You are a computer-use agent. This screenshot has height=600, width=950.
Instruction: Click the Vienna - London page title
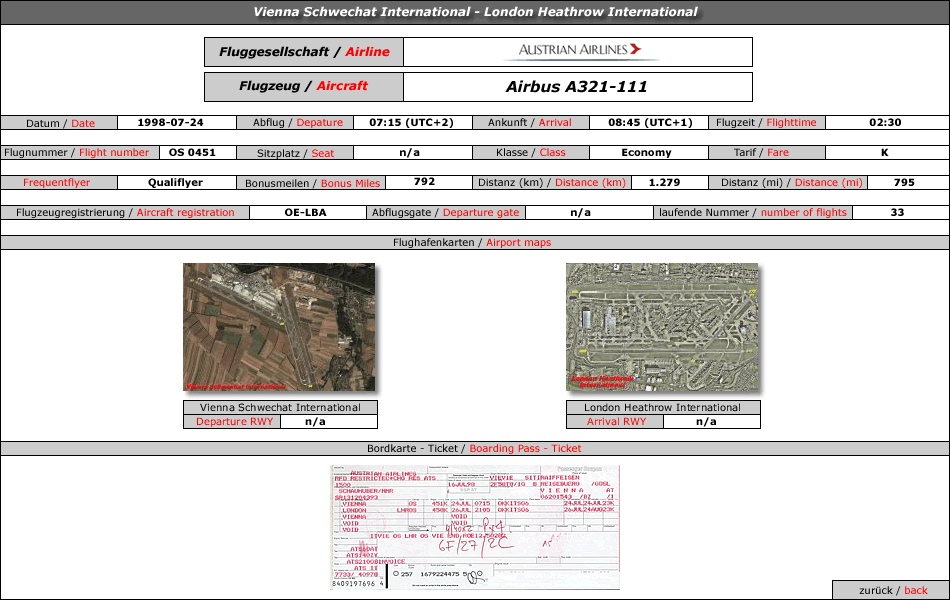(475, 12)
